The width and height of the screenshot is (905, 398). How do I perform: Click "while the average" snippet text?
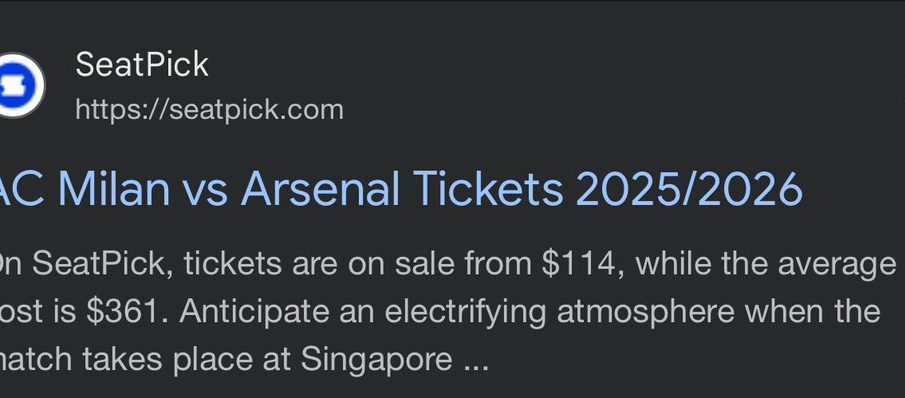[765, 265]
